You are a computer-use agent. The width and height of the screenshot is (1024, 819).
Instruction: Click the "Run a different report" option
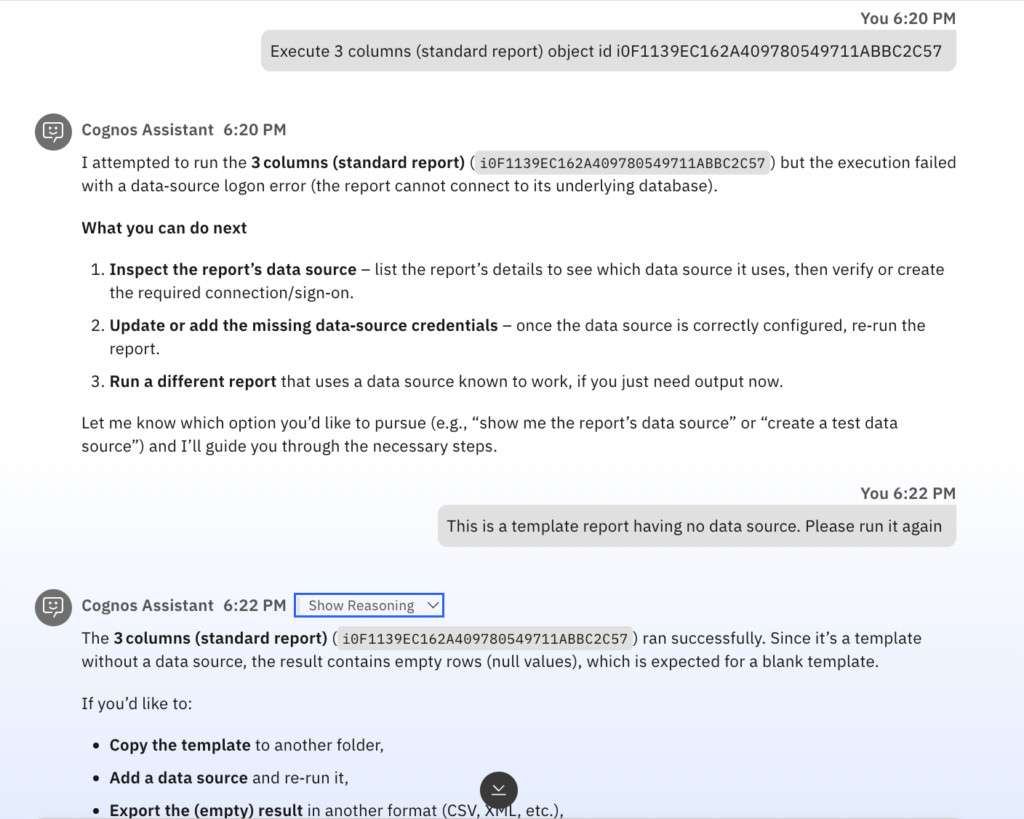(x=193, y=382)
